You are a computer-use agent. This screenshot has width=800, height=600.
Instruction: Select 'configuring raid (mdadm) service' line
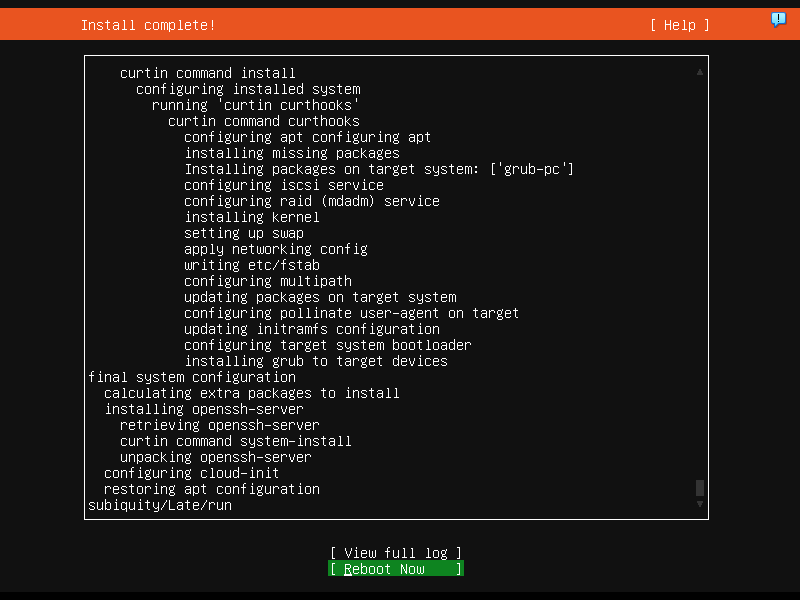(312, 201)
